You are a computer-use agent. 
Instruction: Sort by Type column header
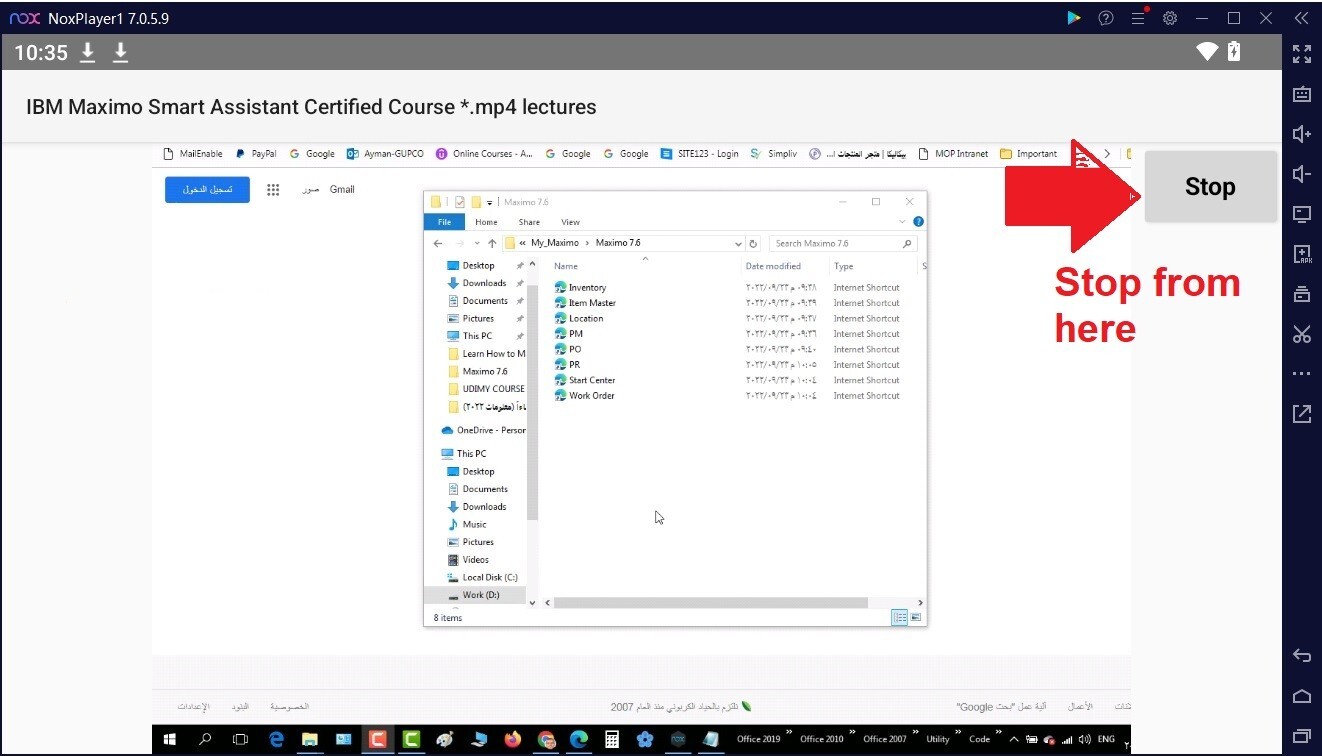point(844,266)
